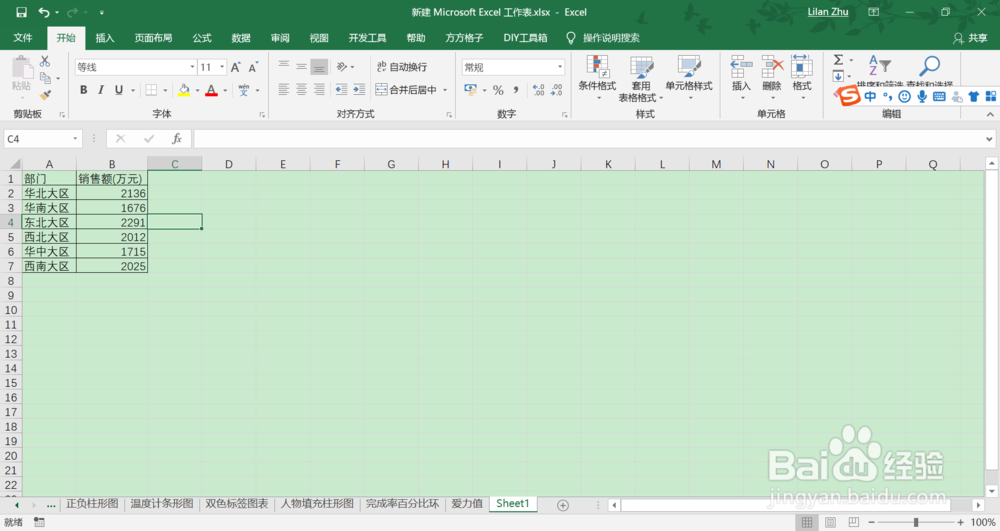1000x531 pixels.
Task: Click 条件格式 Conditional Formatting button
Action: [597, 78]
